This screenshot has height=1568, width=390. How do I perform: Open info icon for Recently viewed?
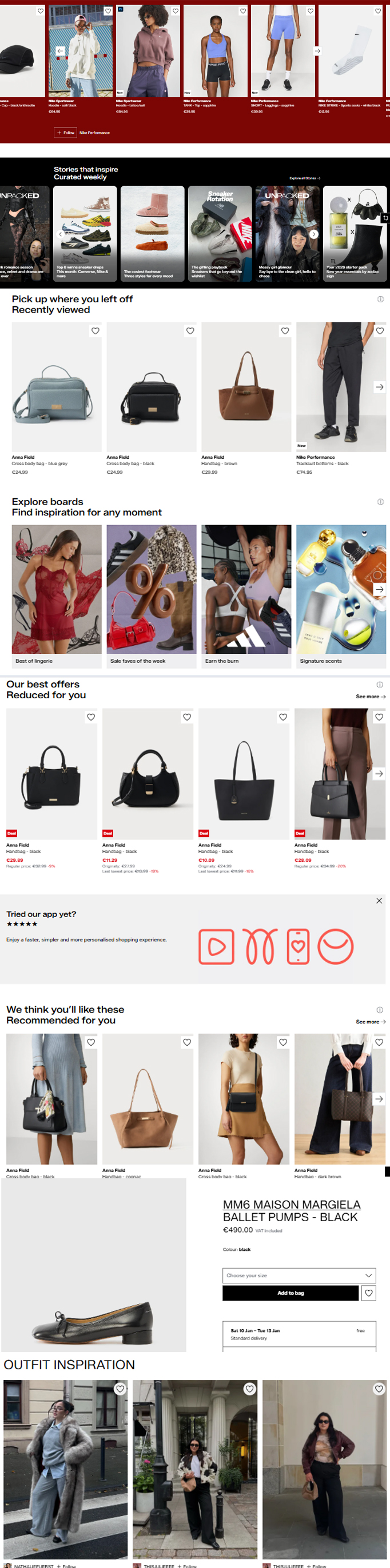point(380,299)
